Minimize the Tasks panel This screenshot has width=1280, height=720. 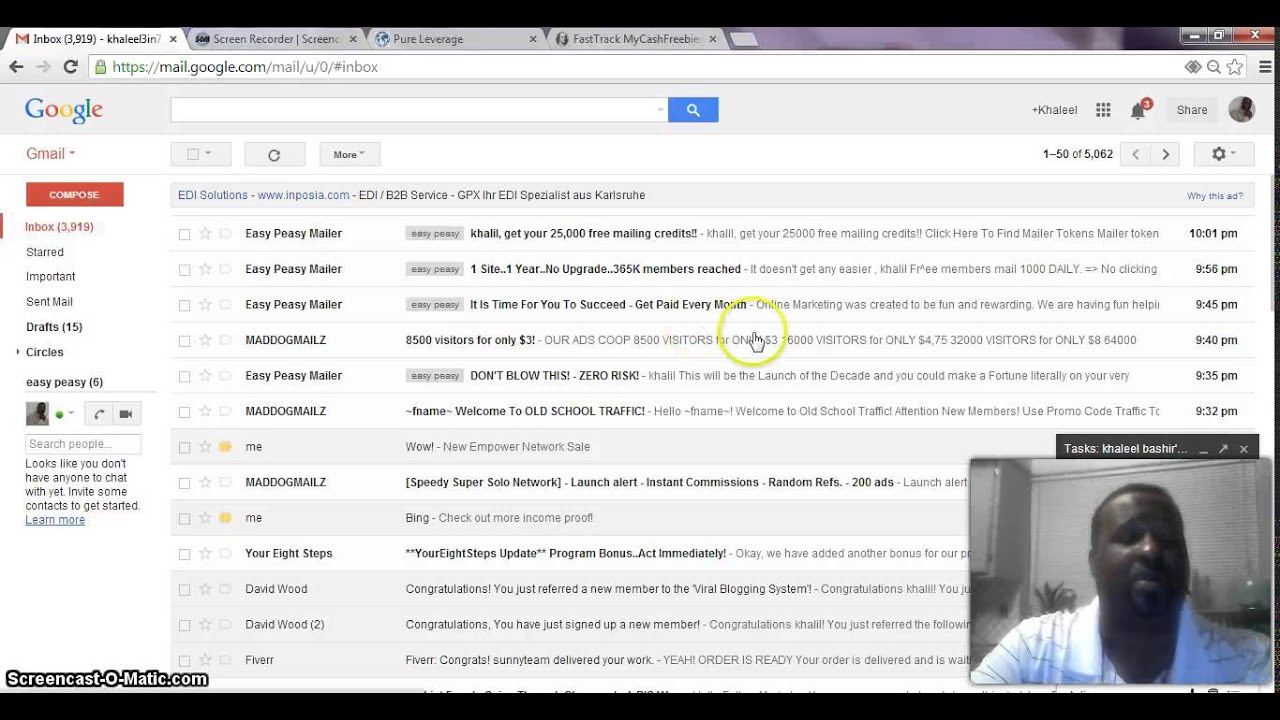point(1203,449)
